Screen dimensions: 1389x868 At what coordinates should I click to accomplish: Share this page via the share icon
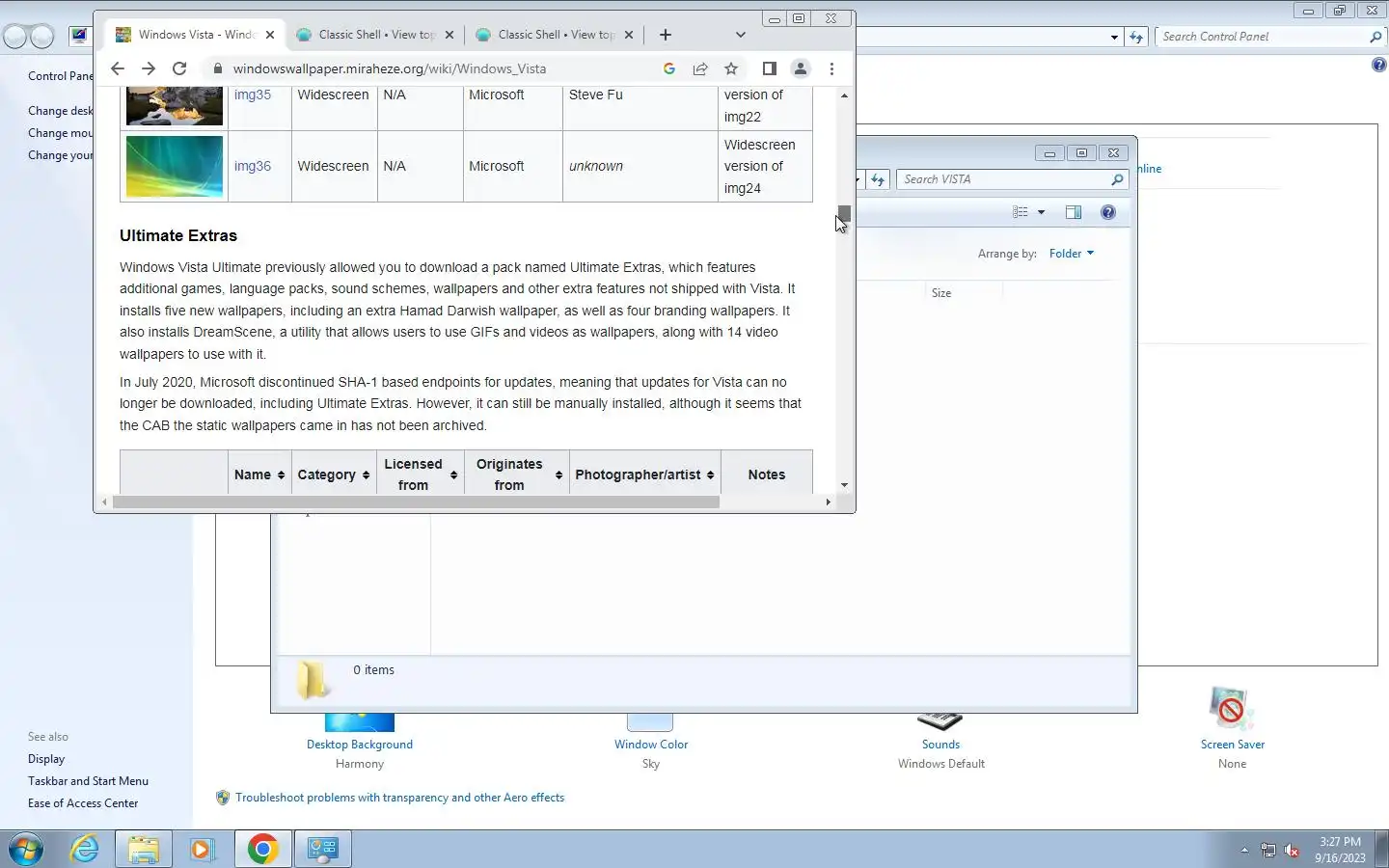(700, 68)
